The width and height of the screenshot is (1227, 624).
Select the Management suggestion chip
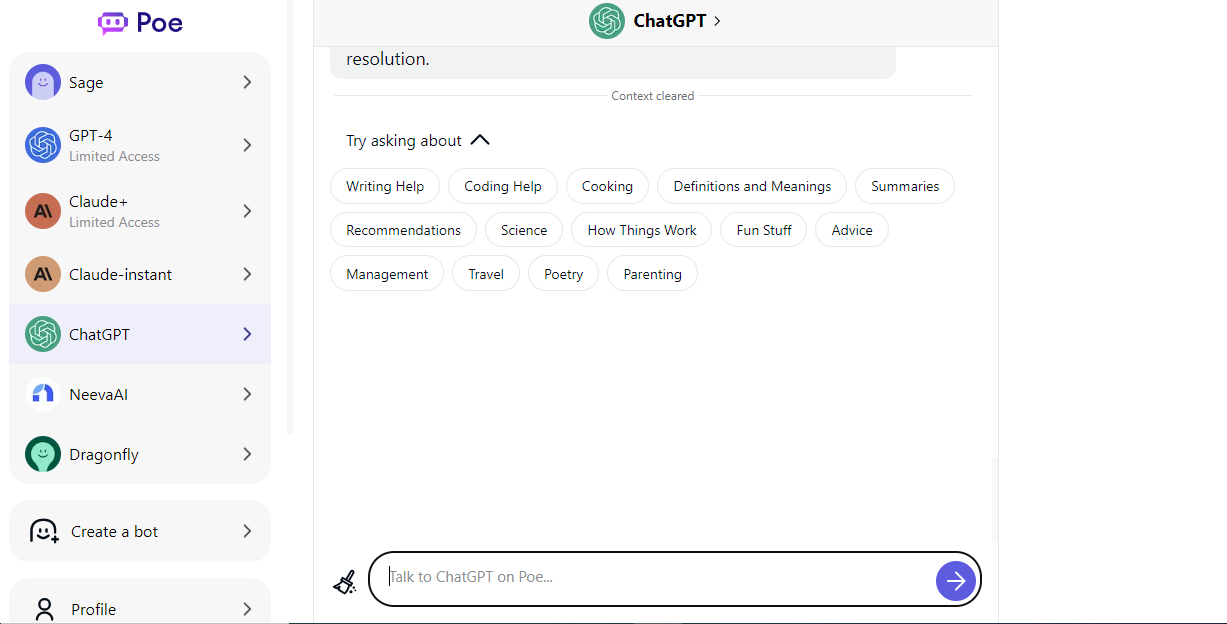387,274
